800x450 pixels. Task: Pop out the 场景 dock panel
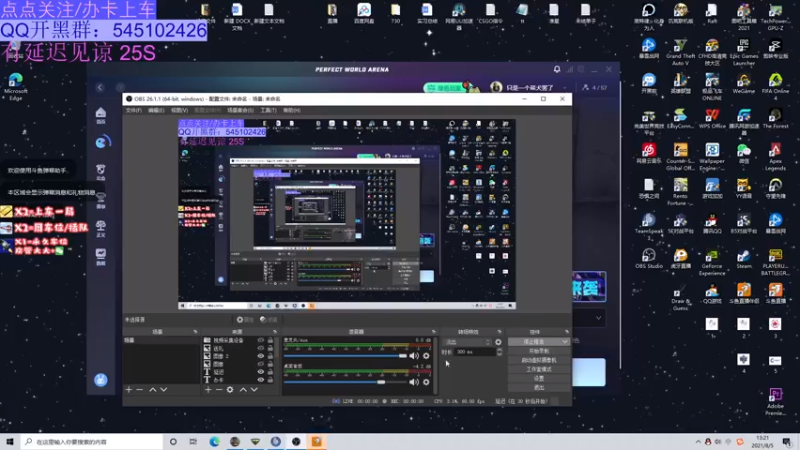point(195,332)
